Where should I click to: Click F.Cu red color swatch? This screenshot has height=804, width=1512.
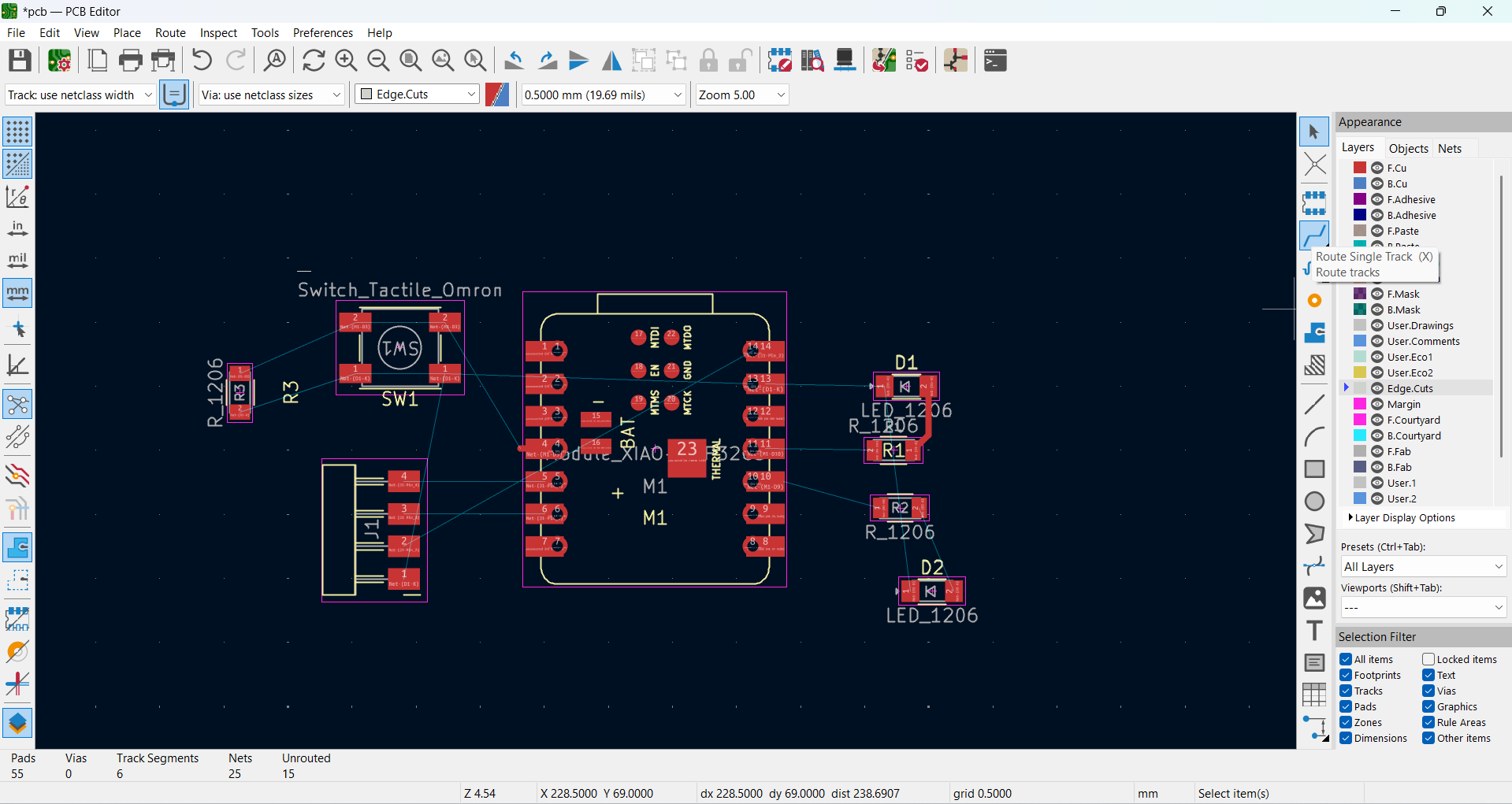1360,168
